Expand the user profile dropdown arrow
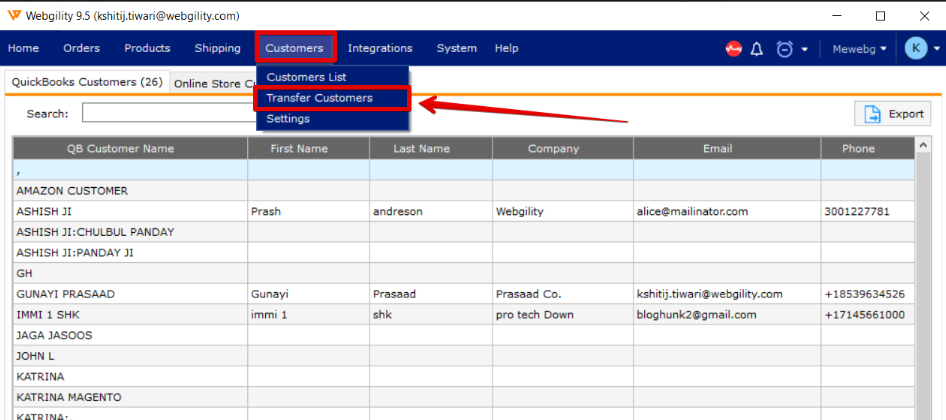 (x=936, y=49)
